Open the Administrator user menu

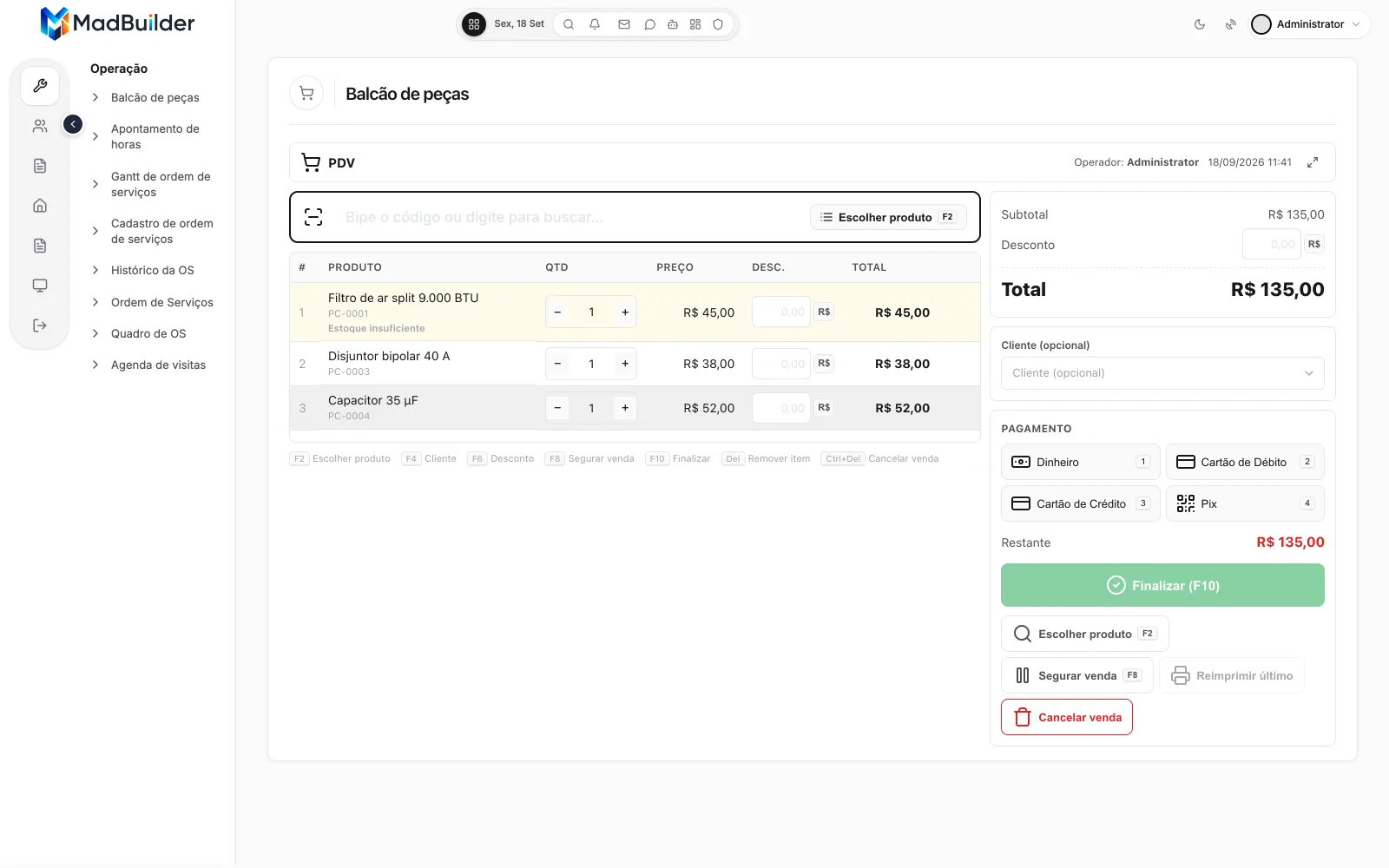coord(1309,24)
